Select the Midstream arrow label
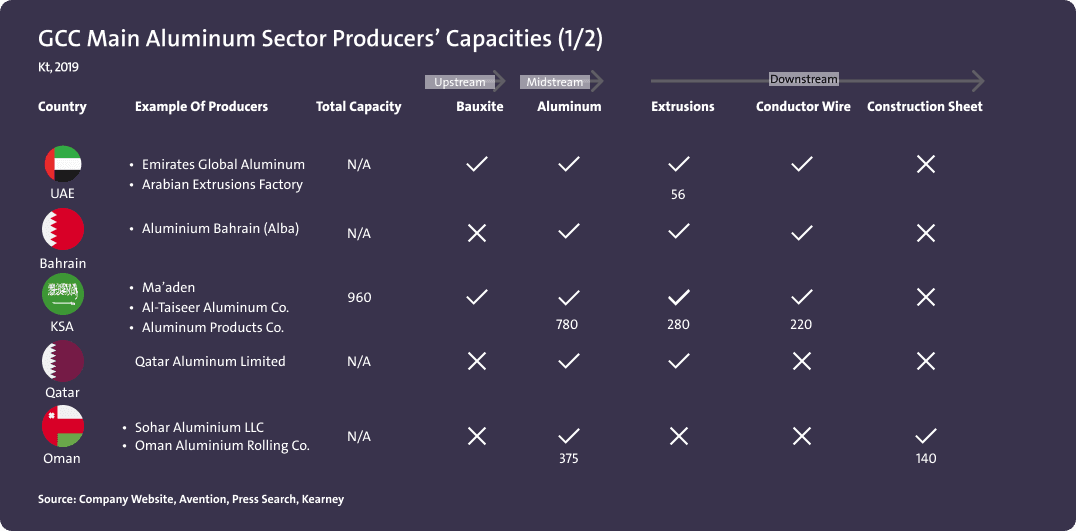This screenshot has height=531, width=1076. (x=555, y=82)
